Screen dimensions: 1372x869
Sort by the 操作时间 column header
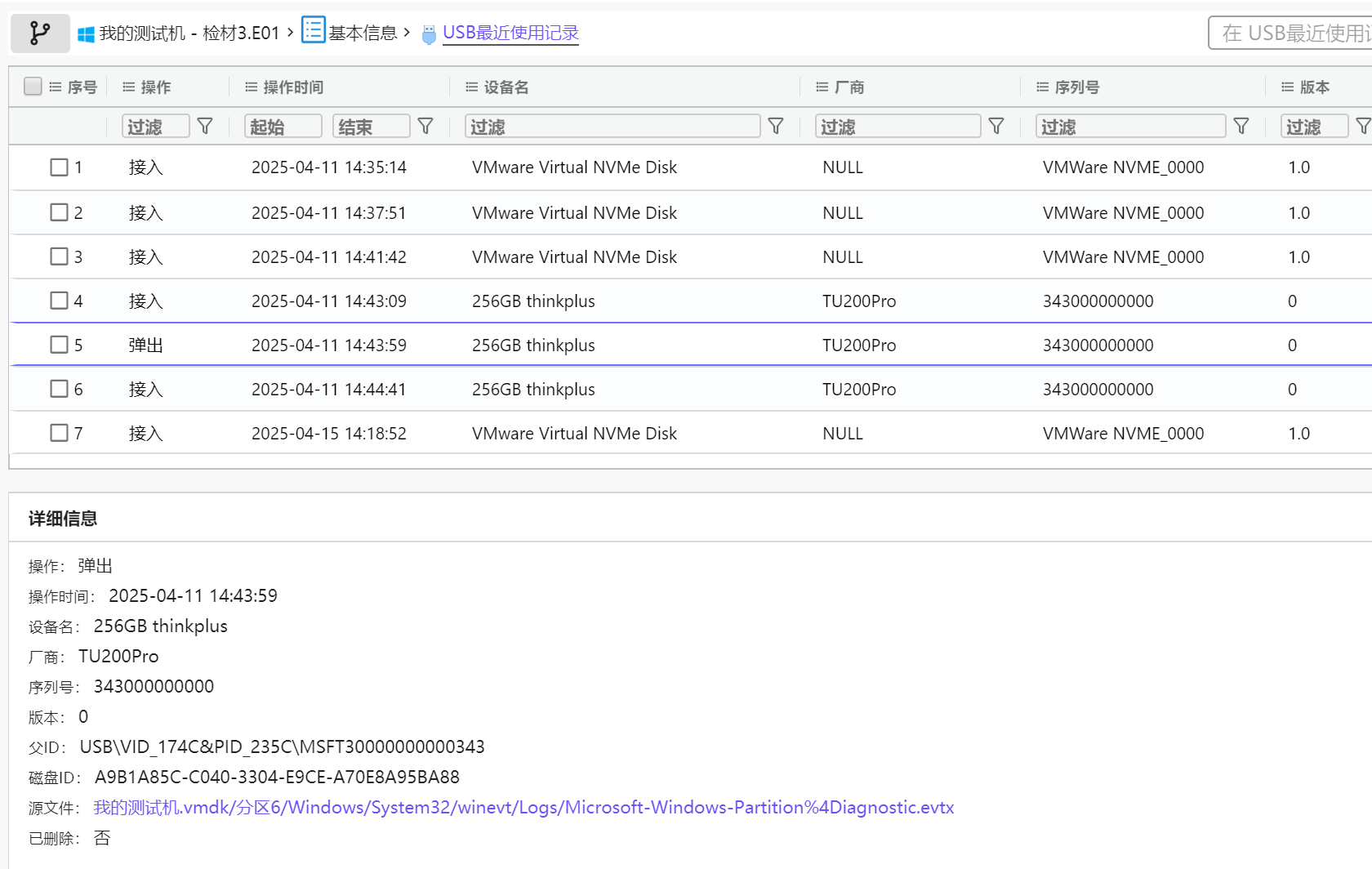(293, 87)
